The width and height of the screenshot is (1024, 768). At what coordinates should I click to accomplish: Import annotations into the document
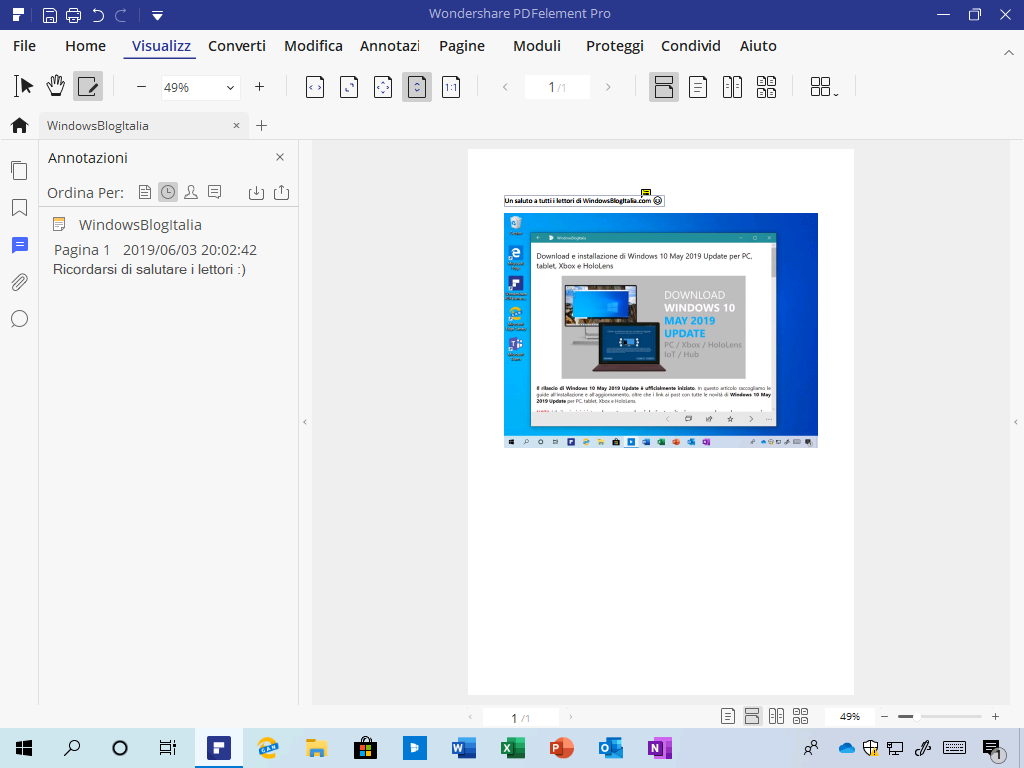point(257,192)
